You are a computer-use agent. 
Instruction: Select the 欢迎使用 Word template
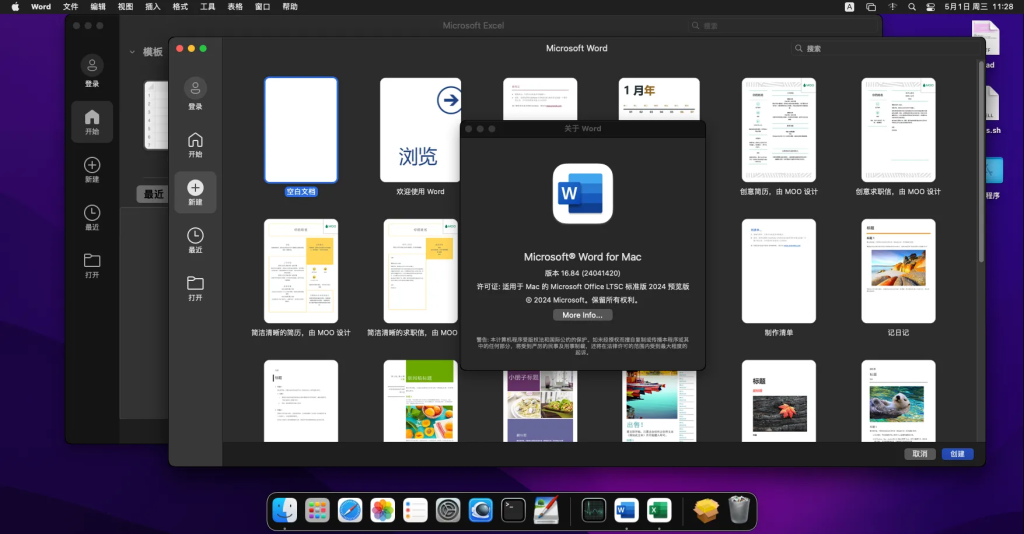[420, 130]
